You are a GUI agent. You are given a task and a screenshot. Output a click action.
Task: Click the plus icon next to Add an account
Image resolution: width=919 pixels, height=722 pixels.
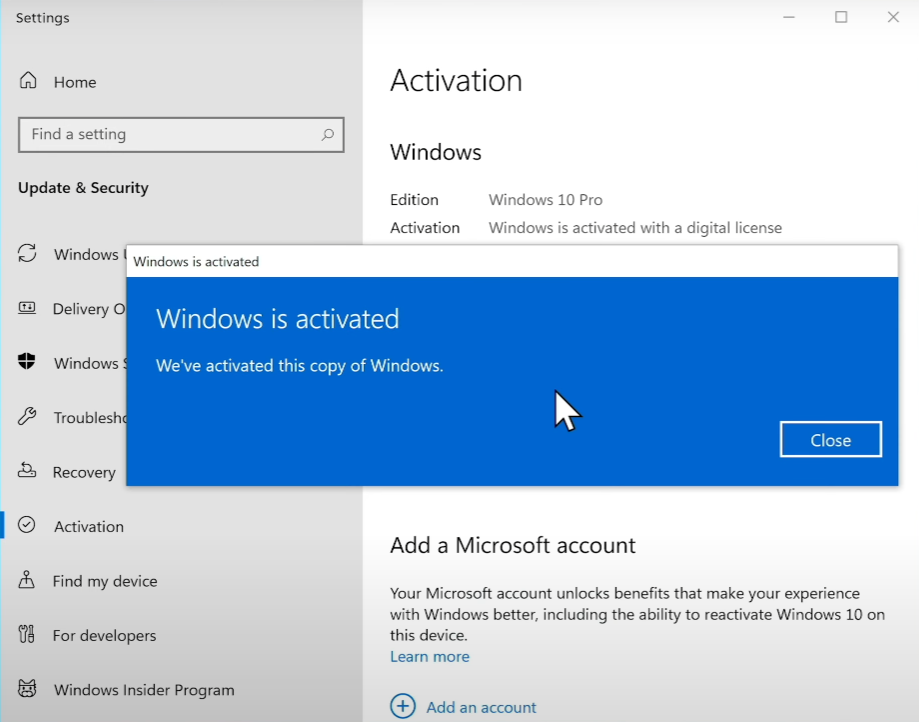(403, 706)
